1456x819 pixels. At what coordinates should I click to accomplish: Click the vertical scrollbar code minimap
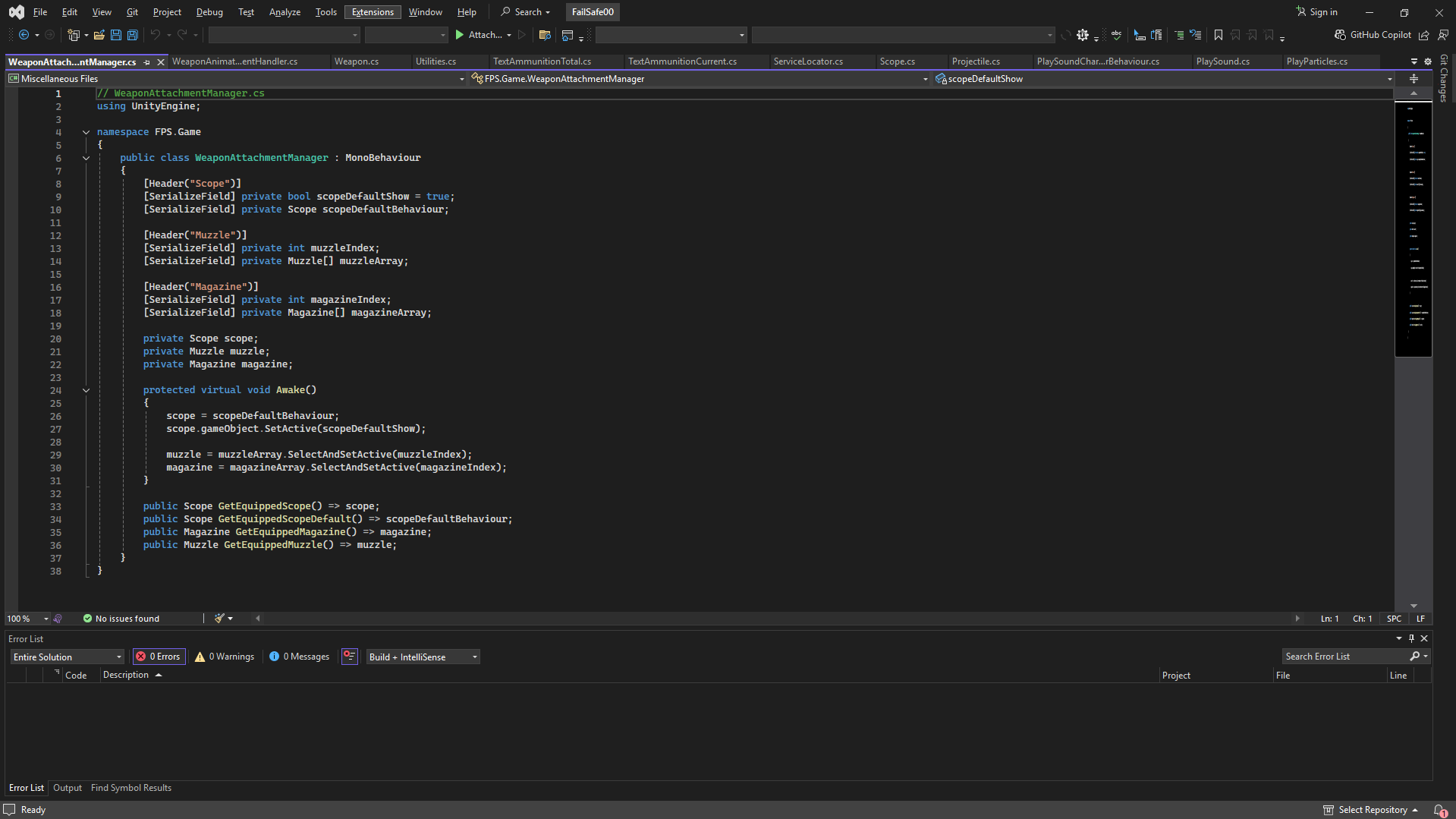1413,228
